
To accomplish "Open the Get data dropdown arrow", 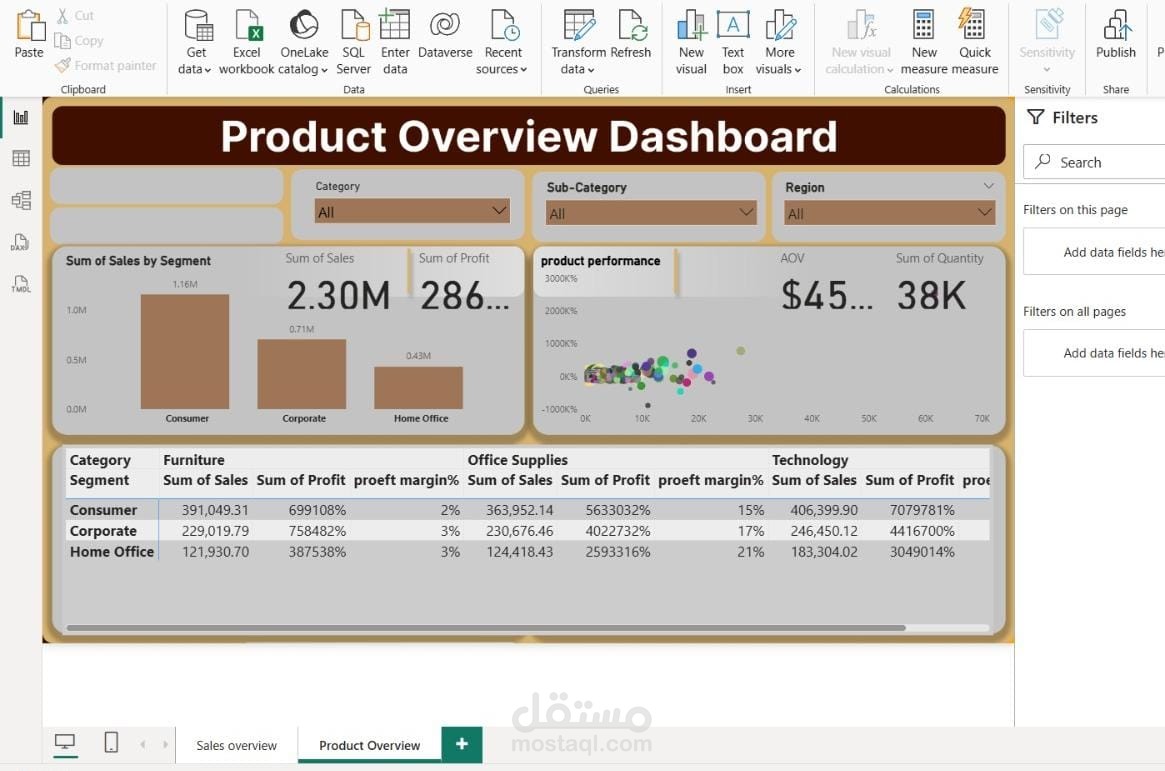I will click(207, 70).
